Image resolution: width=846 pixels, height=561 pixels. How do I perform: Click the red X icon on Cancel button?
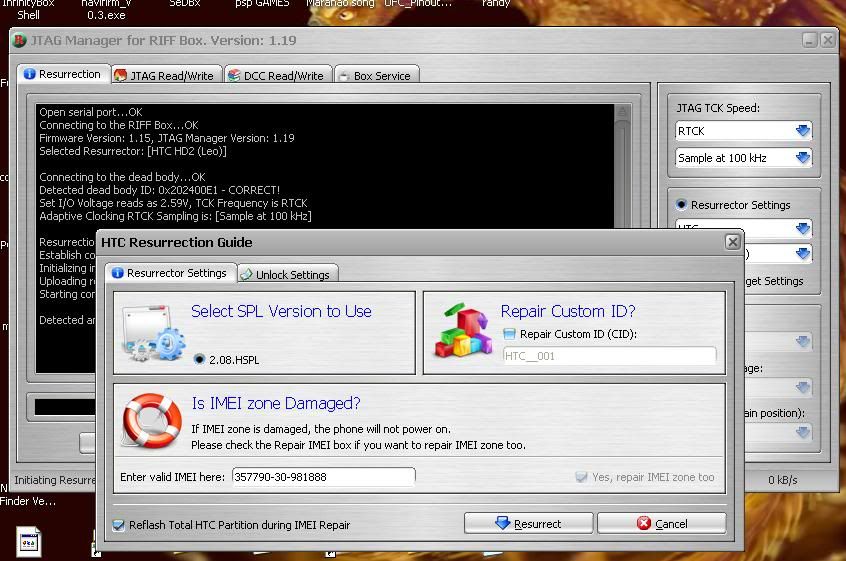tap(643, 523)
